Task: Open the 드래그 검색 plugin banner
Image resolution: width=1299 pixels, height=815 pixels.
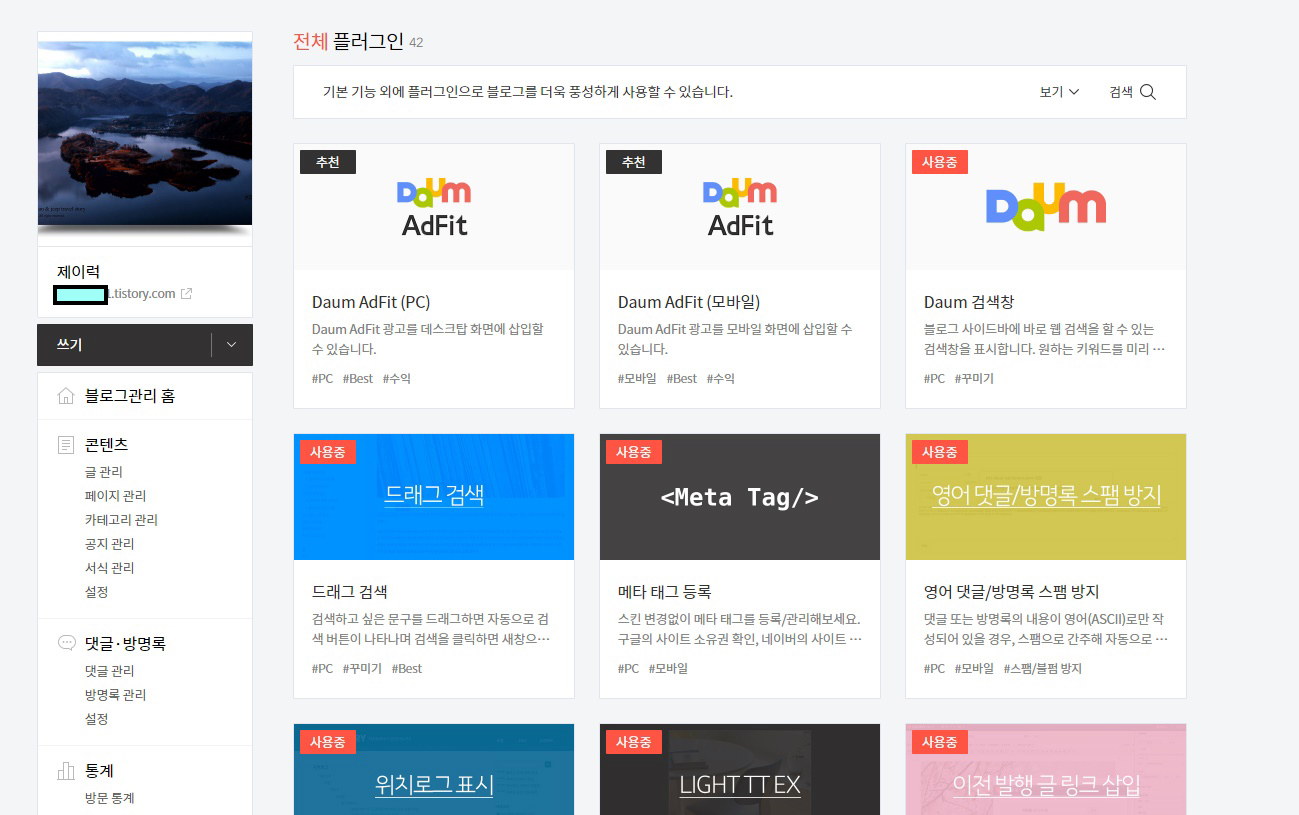Action: [x=434, y=497]
